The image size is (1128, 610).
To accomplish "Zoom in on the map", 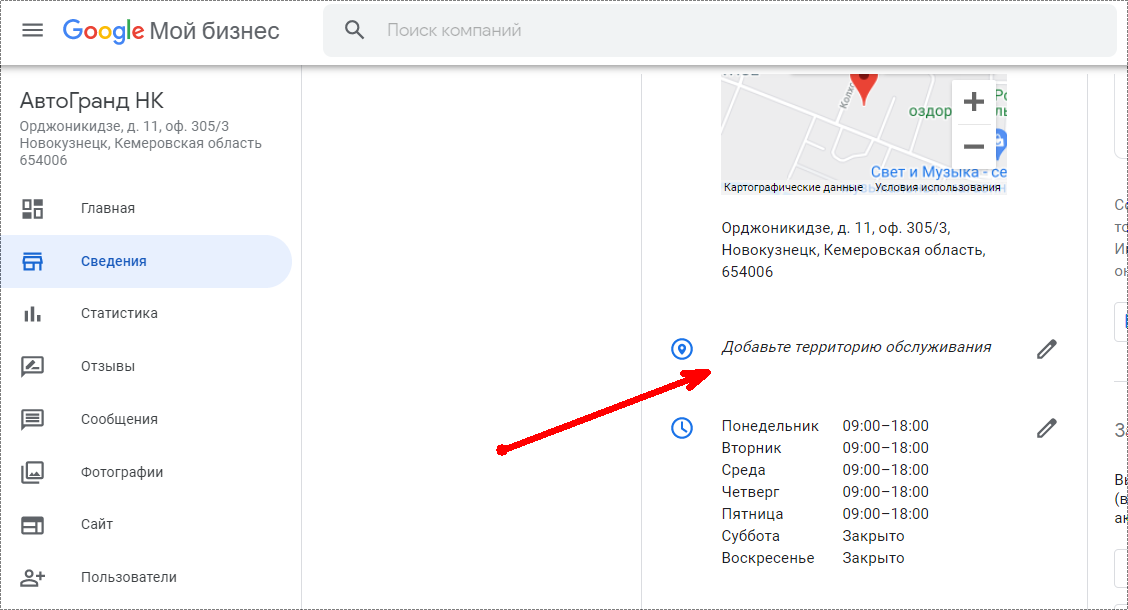I will point(973,101).
